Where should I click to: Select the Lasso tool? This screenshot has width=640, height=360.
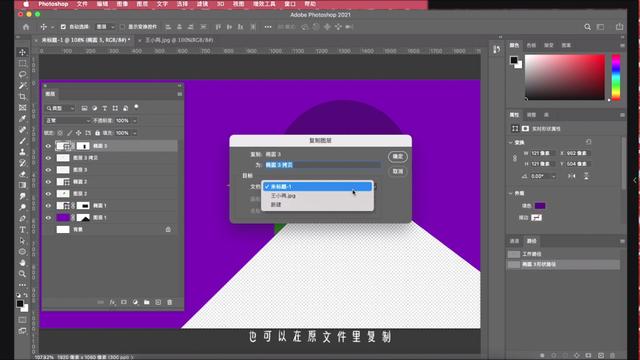pyautogui.click(x=22, y=74)
